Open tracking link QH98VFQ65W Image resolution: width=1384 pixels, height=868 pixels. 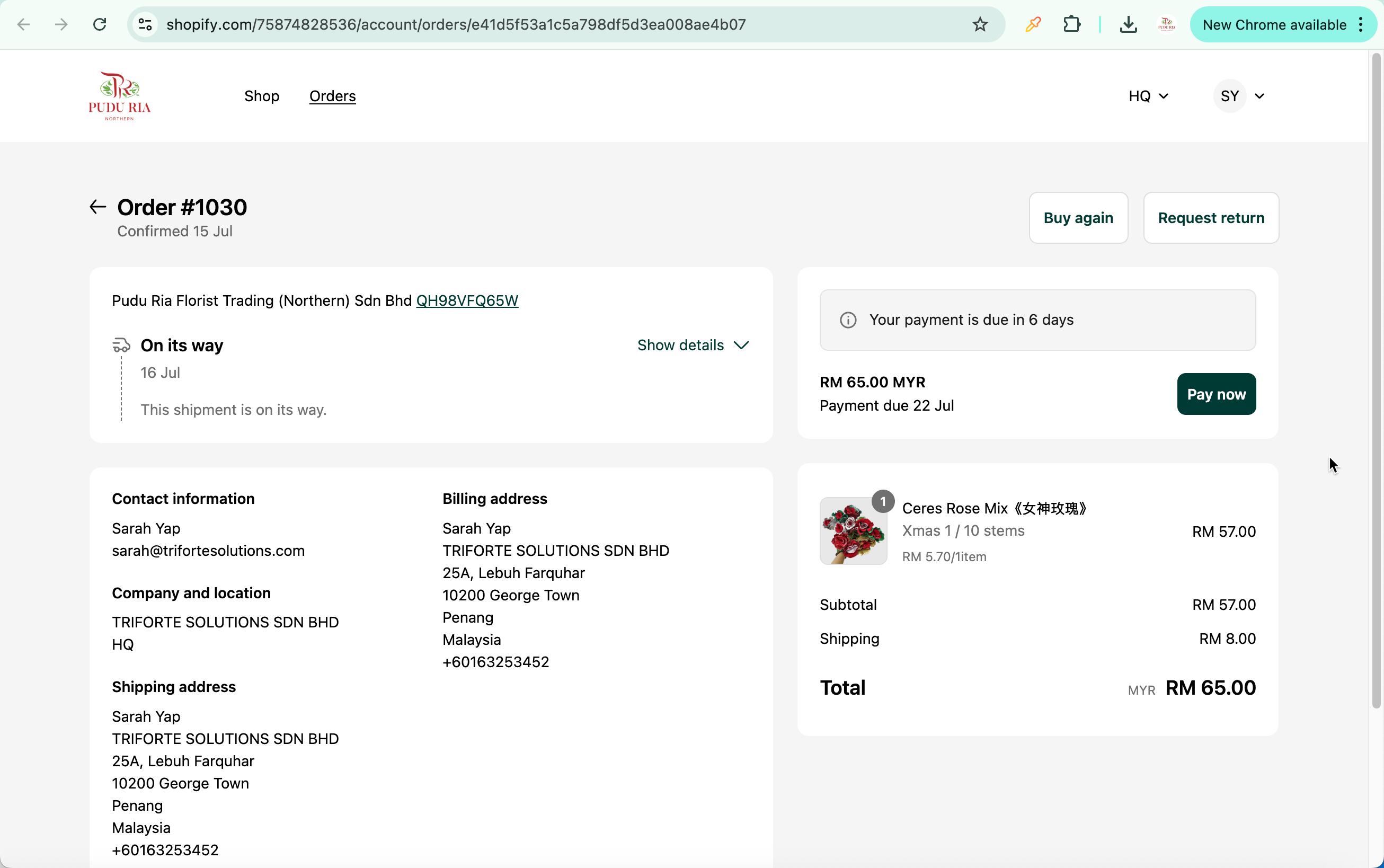(x=467, y=301)
